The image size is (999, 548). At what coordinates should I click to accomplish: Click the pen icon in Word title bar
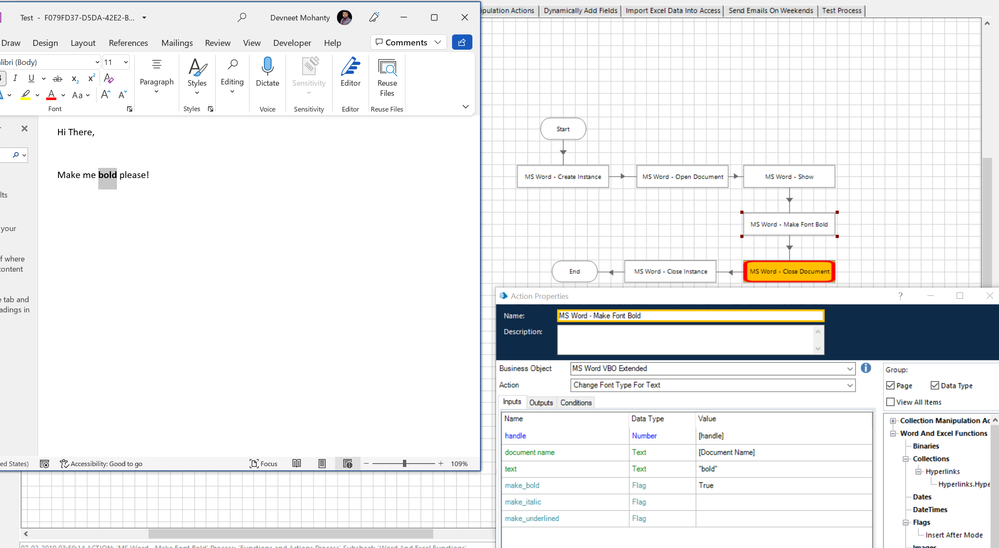click(x=374, y=17)
